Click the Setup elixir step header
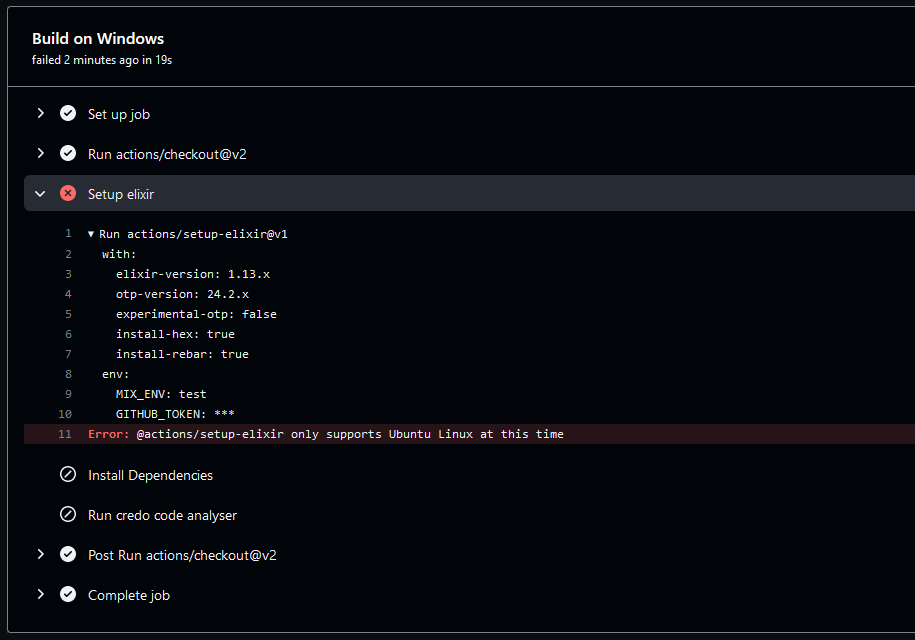 [x=469, y=193]
